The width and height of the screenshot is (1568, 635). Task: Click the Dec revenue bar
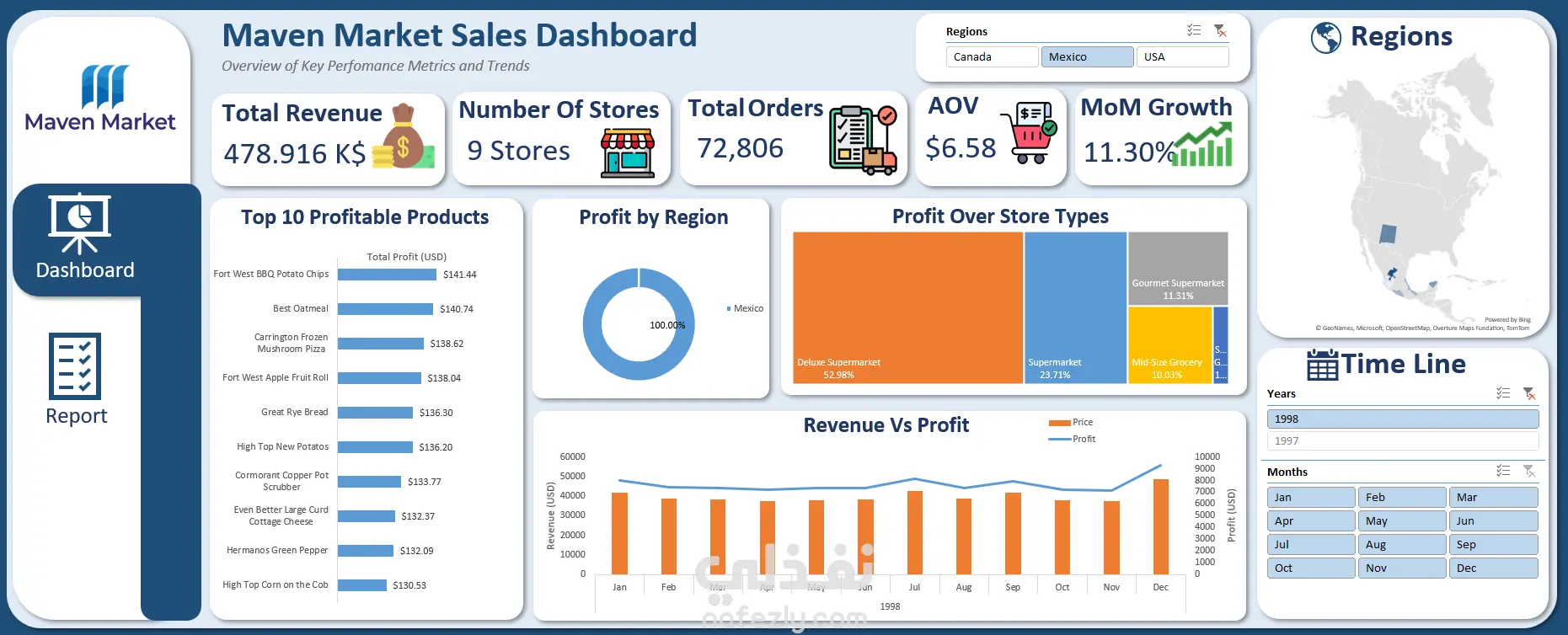click(x=1161, y=526)
